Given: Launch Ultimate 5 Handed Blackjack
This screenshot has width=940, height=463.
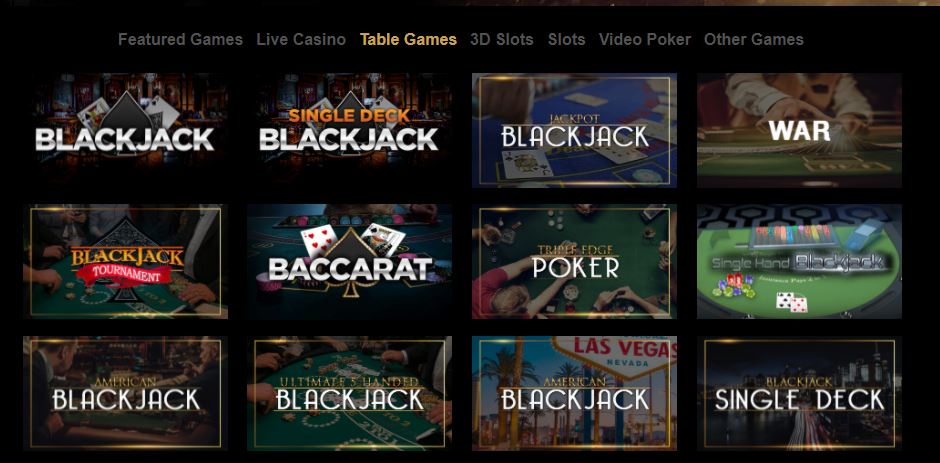Looking at the screenshot, I should [350, 393].
